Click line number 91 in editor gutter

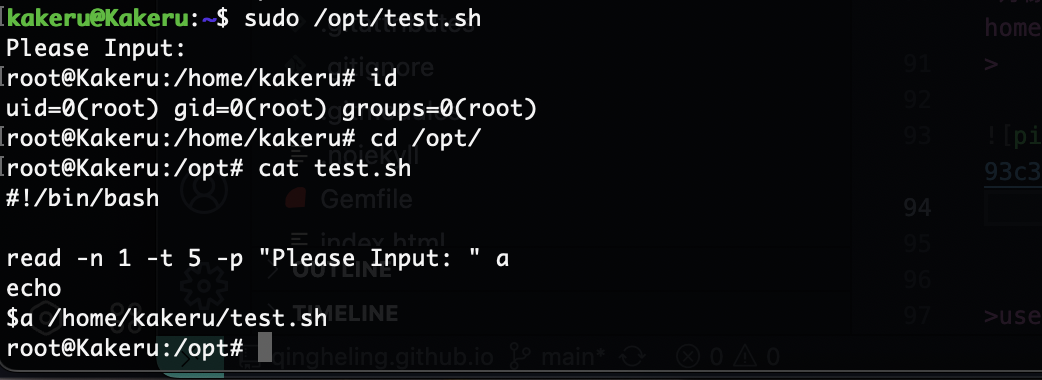coord(916,64)
